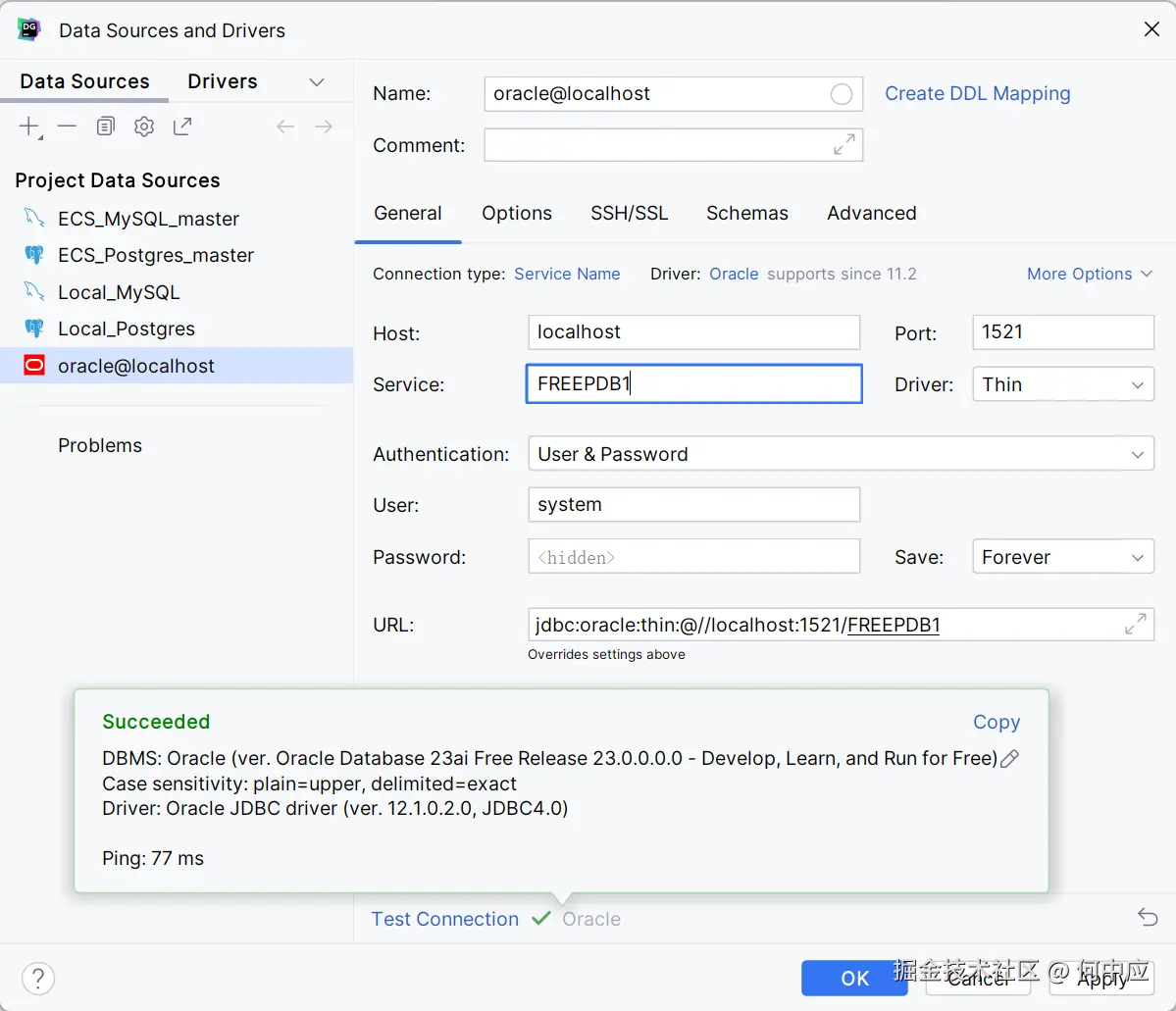Select ECS_Postgres_master data source
Viewport: 1176px width, 1011px height.
point(155,255)
